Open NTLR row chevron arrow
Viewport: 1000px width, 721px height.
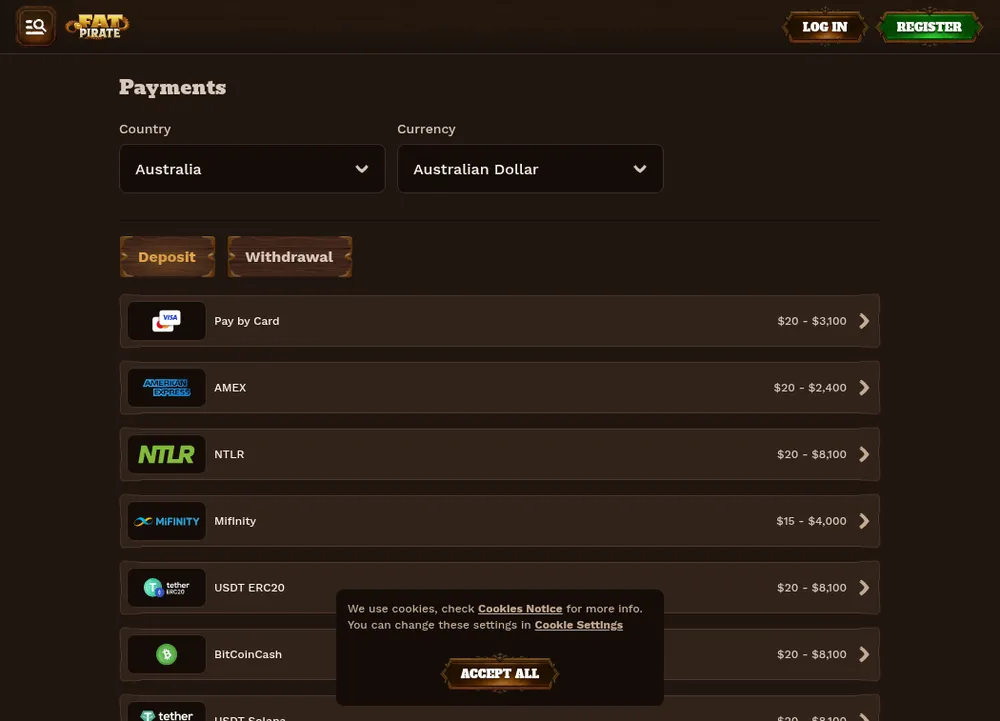pyautogui.click(x=864, y=454)
